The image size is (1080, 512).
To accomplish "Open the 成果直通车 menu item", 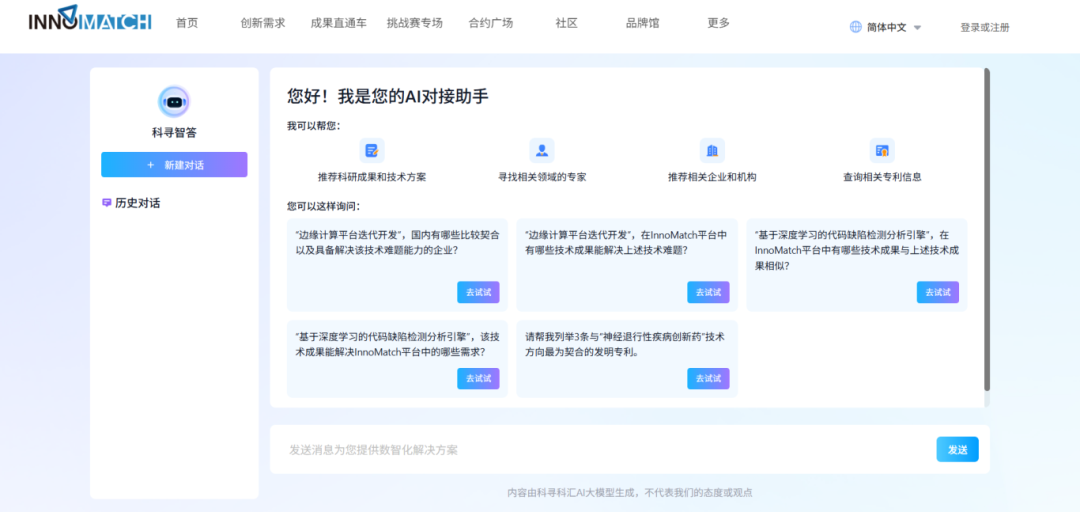I will (x=338, y=23).
